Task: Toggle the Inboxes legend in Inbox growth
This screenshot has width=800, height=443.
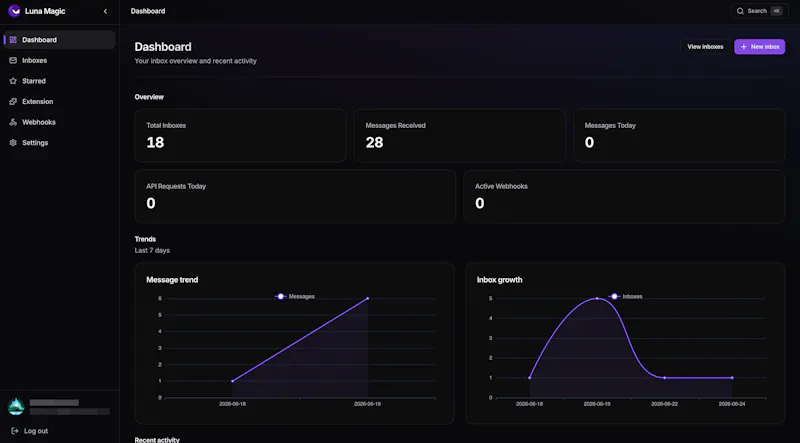Action: pyautogui.click(x=626, y=297)
